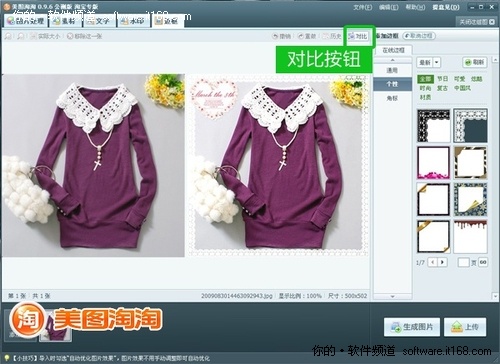This screenshot has width=500, height=364.
Task: Filter borders by 中国风 Chinese style
Action: click(x=462, y=88)
